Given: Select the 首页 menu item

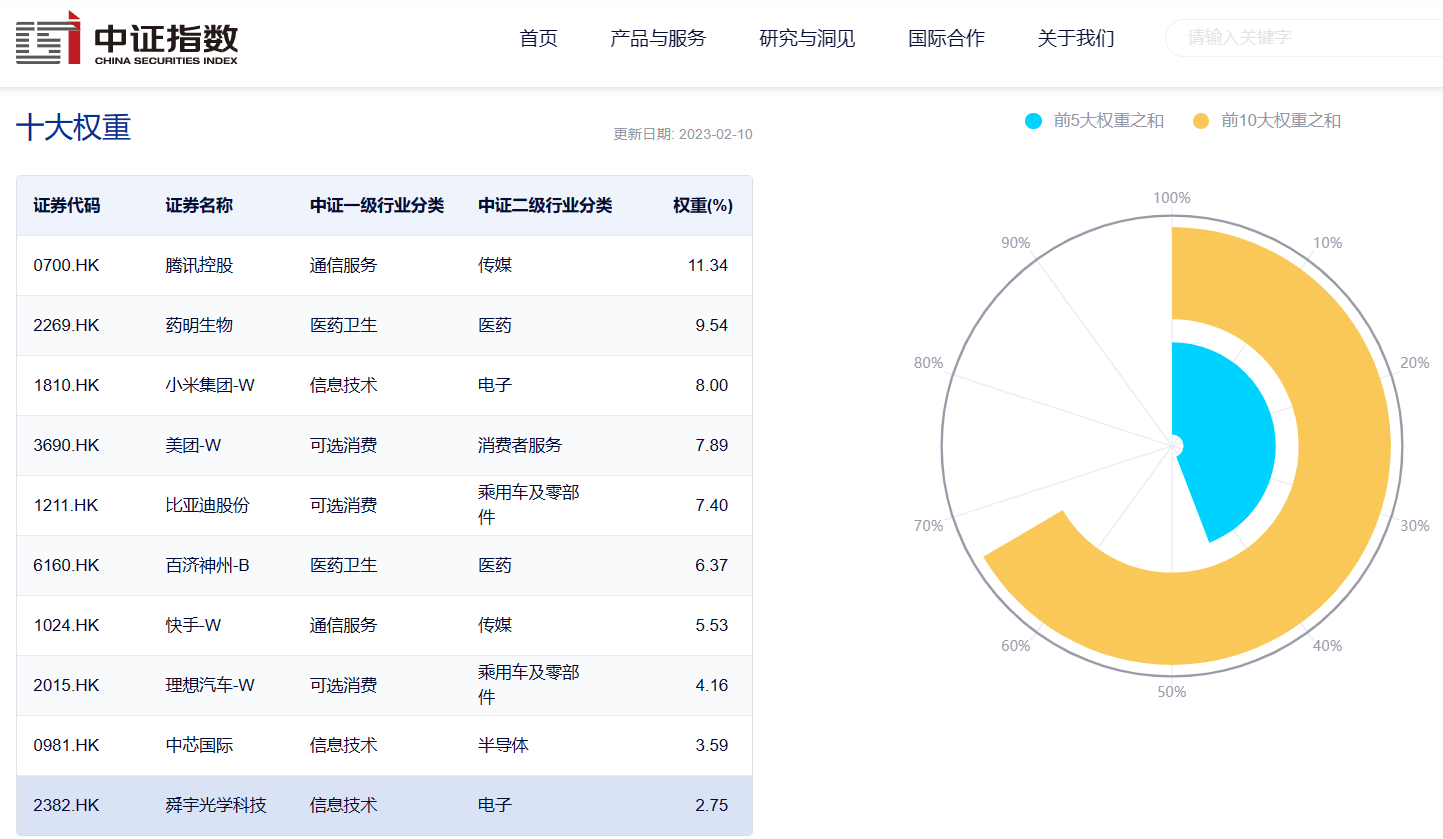Looking at the screenshot, I should point(538,38).
